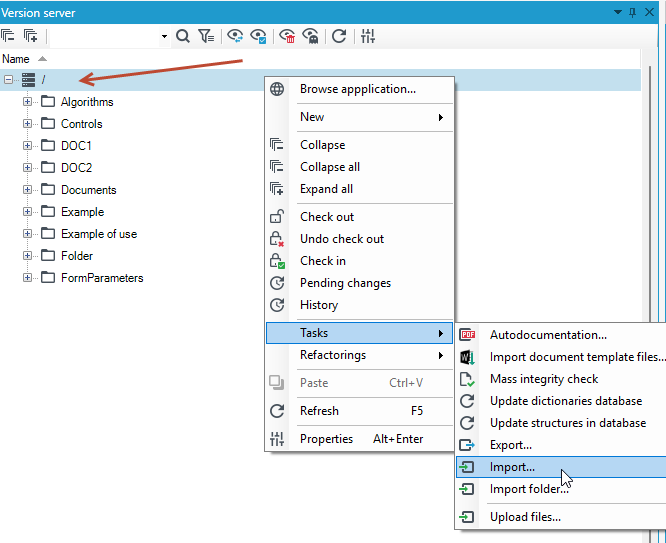Open Pending changes from menu
Screen dimensions: 666x543
click(359, 283)
